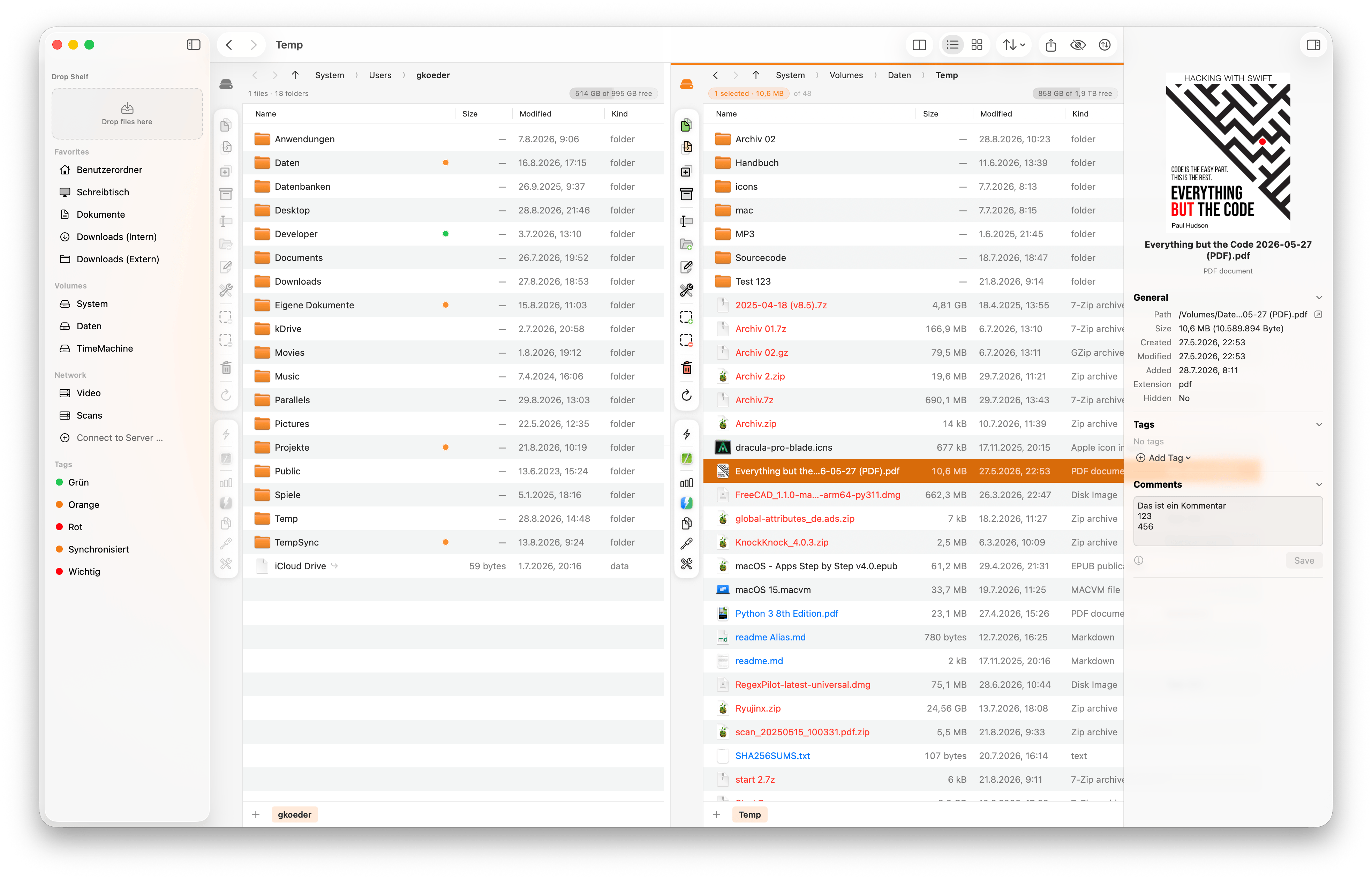Click the PDF cover preview thumbnail
The height and width of the screenshot is (879, 1372).
(x=1228, y=152)
